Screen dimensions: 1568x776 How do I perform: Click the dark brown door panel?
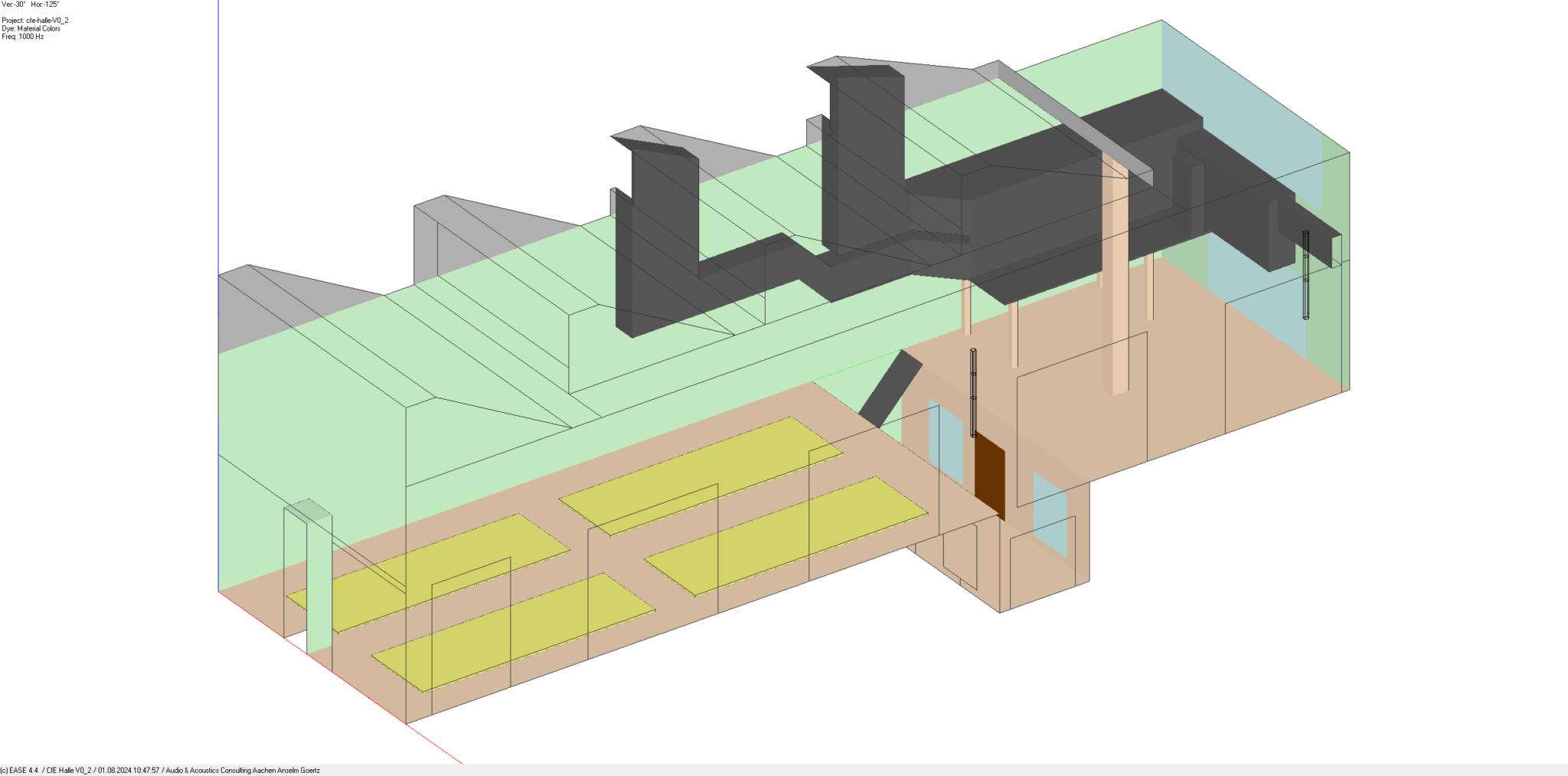[x=989, y=476]
